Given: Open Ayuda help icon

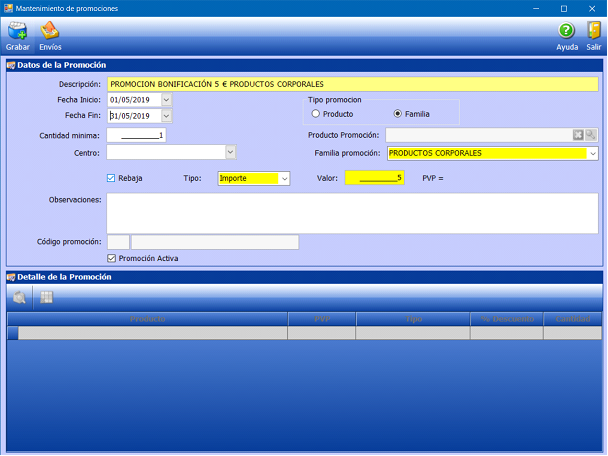Looking at the screenshot, I should coord(566,32).
